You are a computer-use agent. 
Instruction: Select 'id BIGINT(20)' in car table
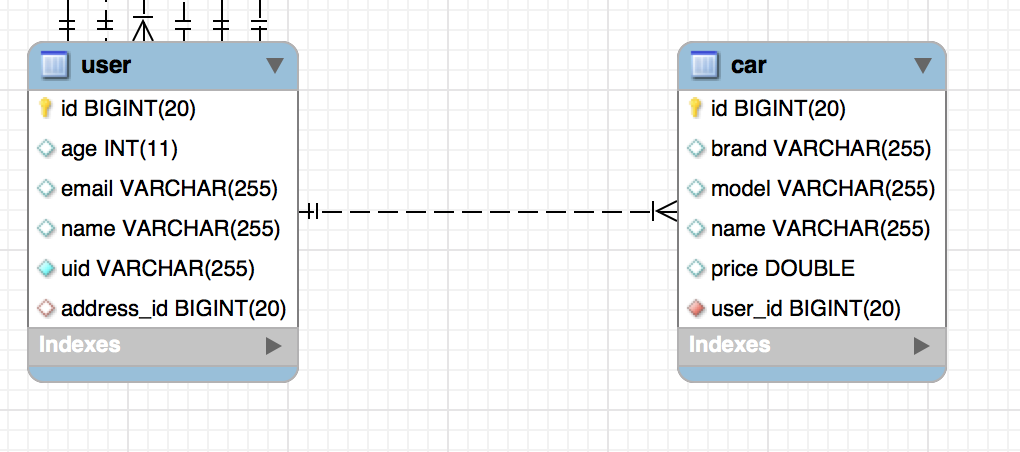coord(778,109)
